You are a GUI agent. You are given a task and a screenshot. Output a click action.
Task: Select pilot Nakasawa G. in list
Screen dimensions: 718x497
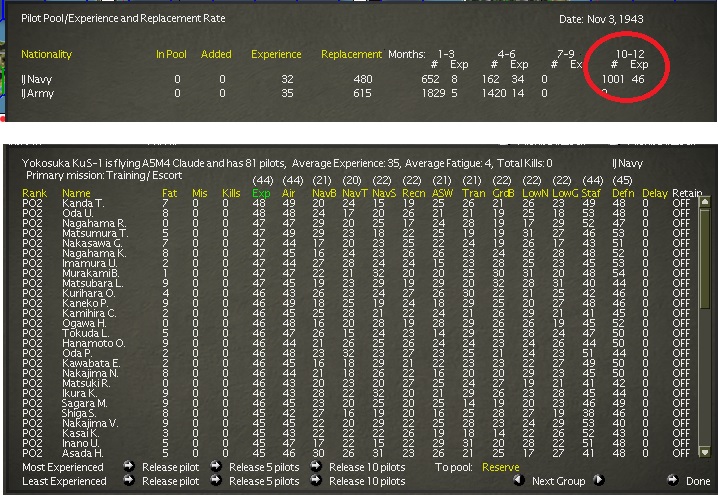[x=92, y=243]
